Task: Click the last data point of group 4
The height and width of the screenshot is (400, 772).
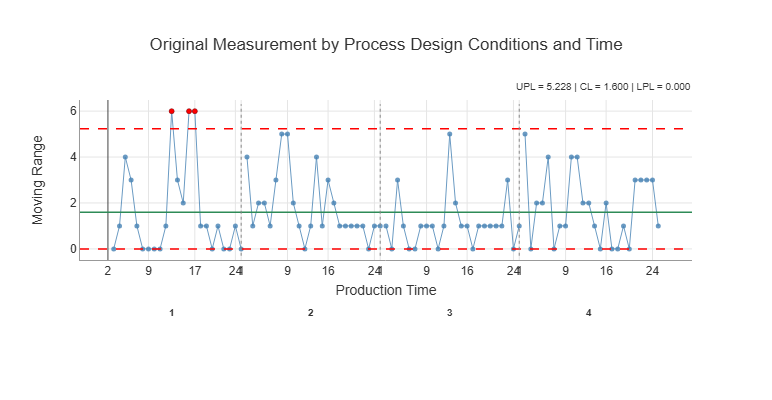Action: (658, 226)
